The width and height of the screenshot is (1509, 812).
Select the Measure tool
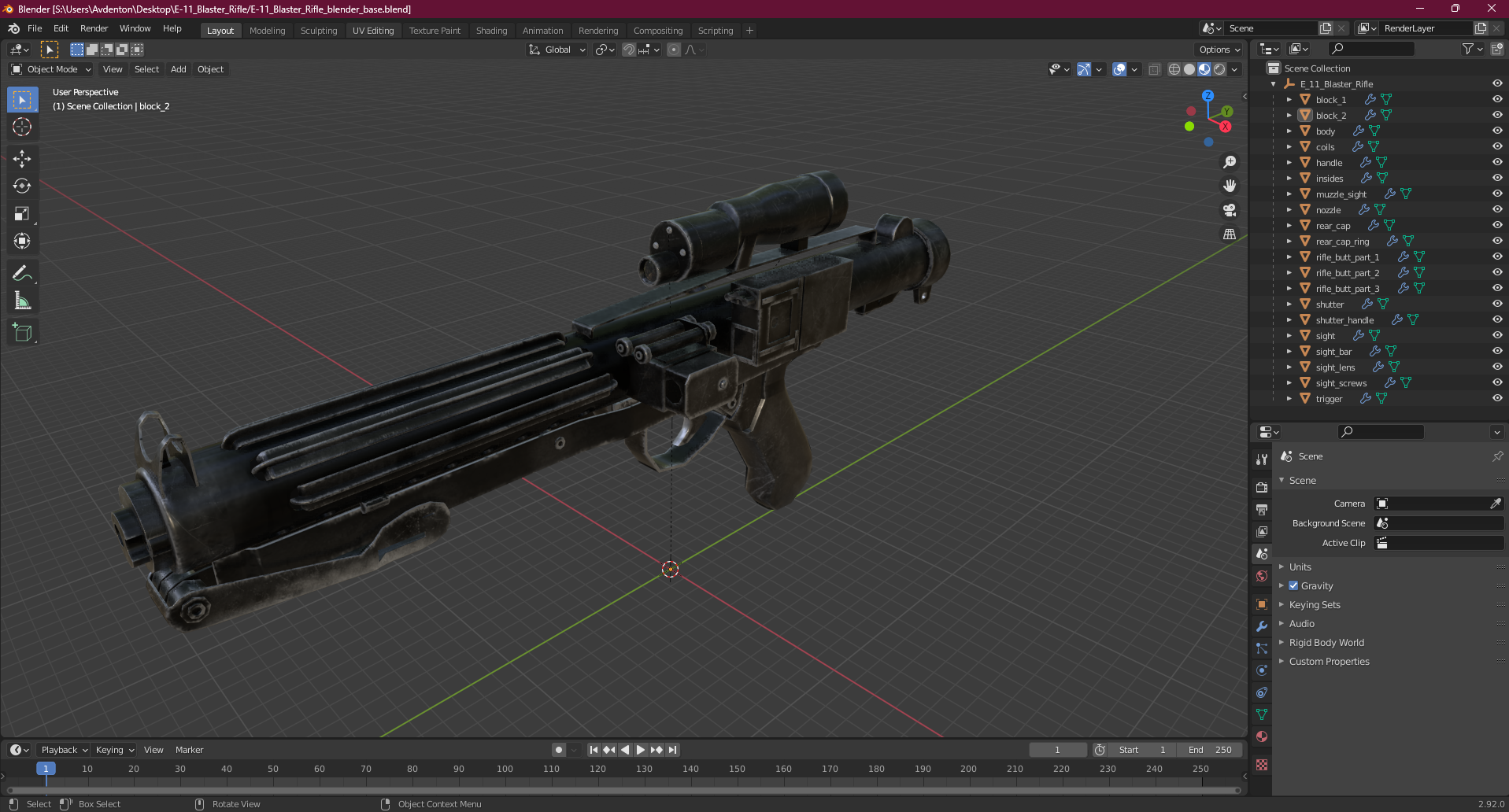(x=22, y=301)
